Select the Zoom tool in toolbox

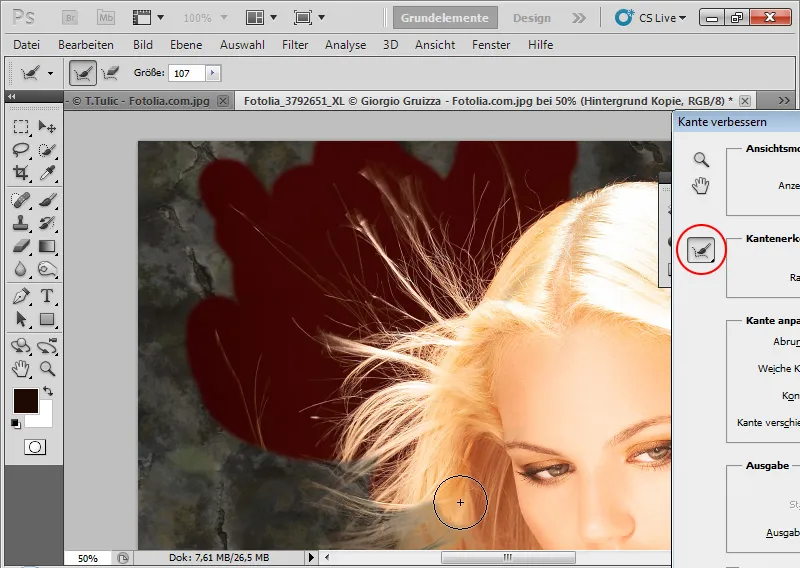pos(47,368)
